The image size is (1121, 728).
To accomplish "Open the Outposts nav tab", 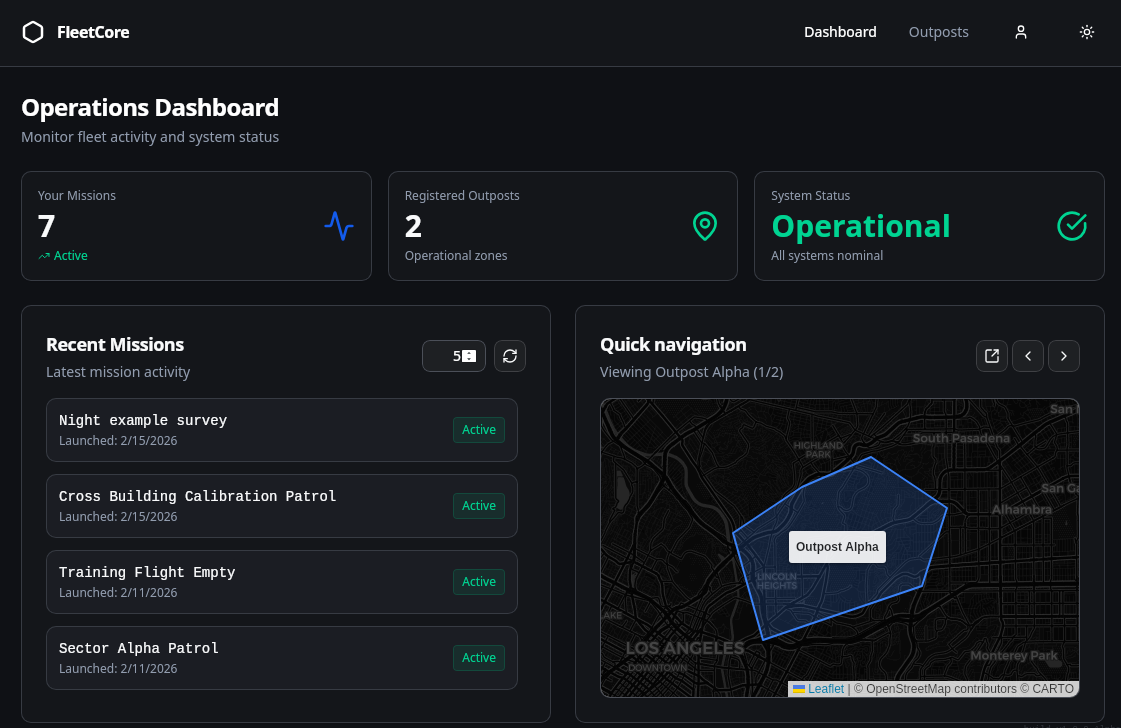I will coord(938,32).
